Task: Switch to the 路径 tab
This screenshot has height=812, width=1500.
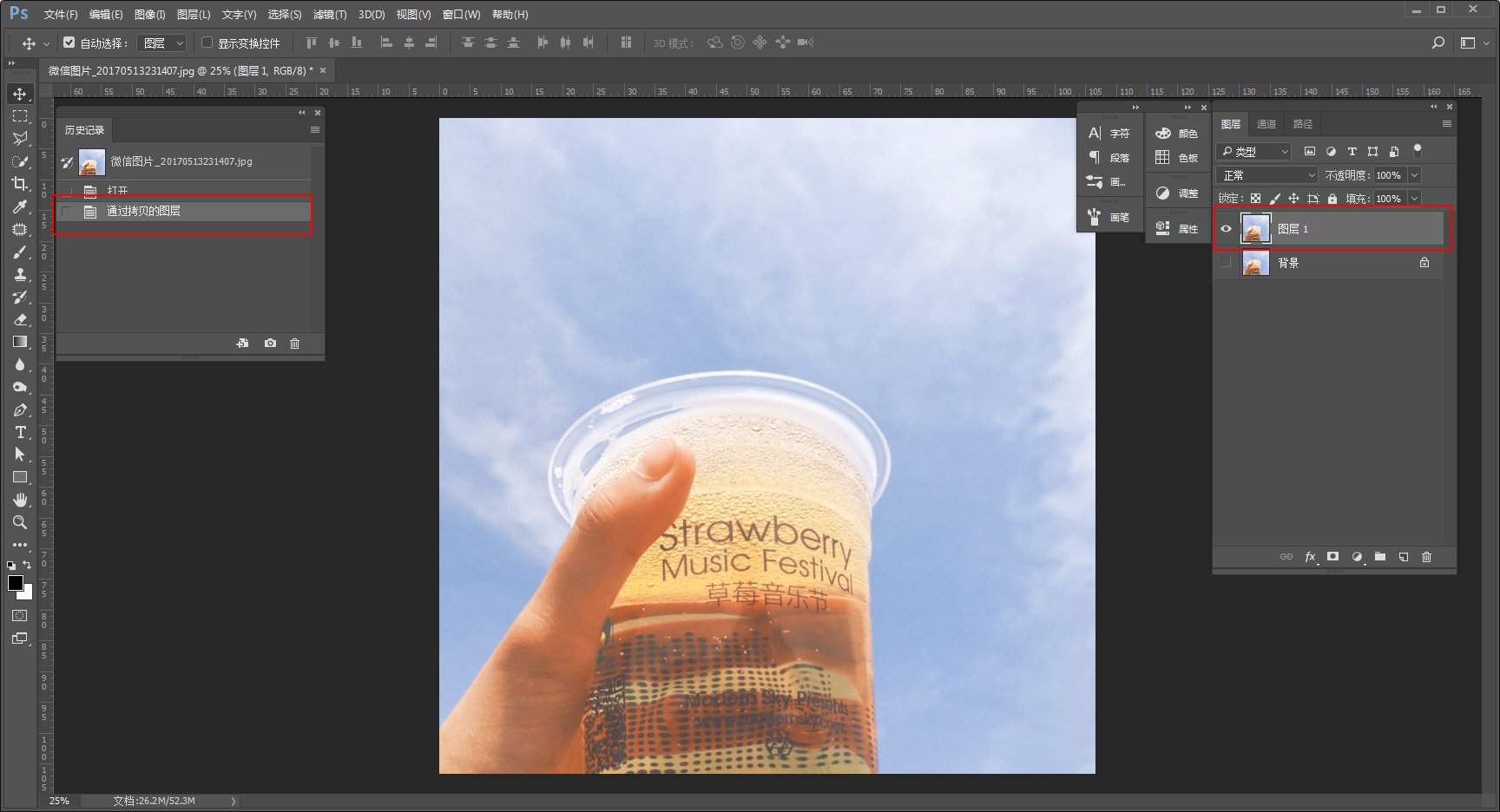Action: 1303,124
